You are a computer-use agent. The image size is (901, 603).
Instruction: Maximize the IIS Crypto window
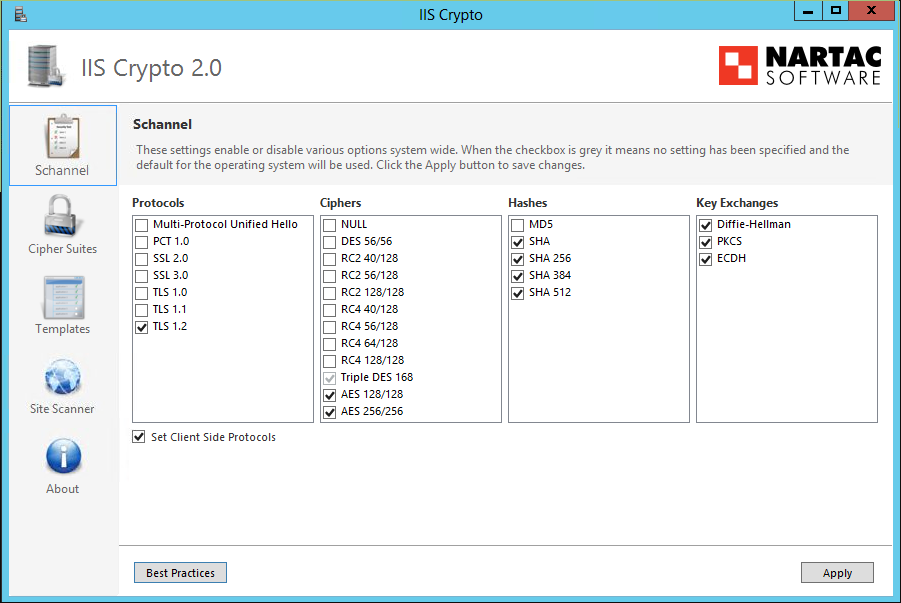(835, 10)
